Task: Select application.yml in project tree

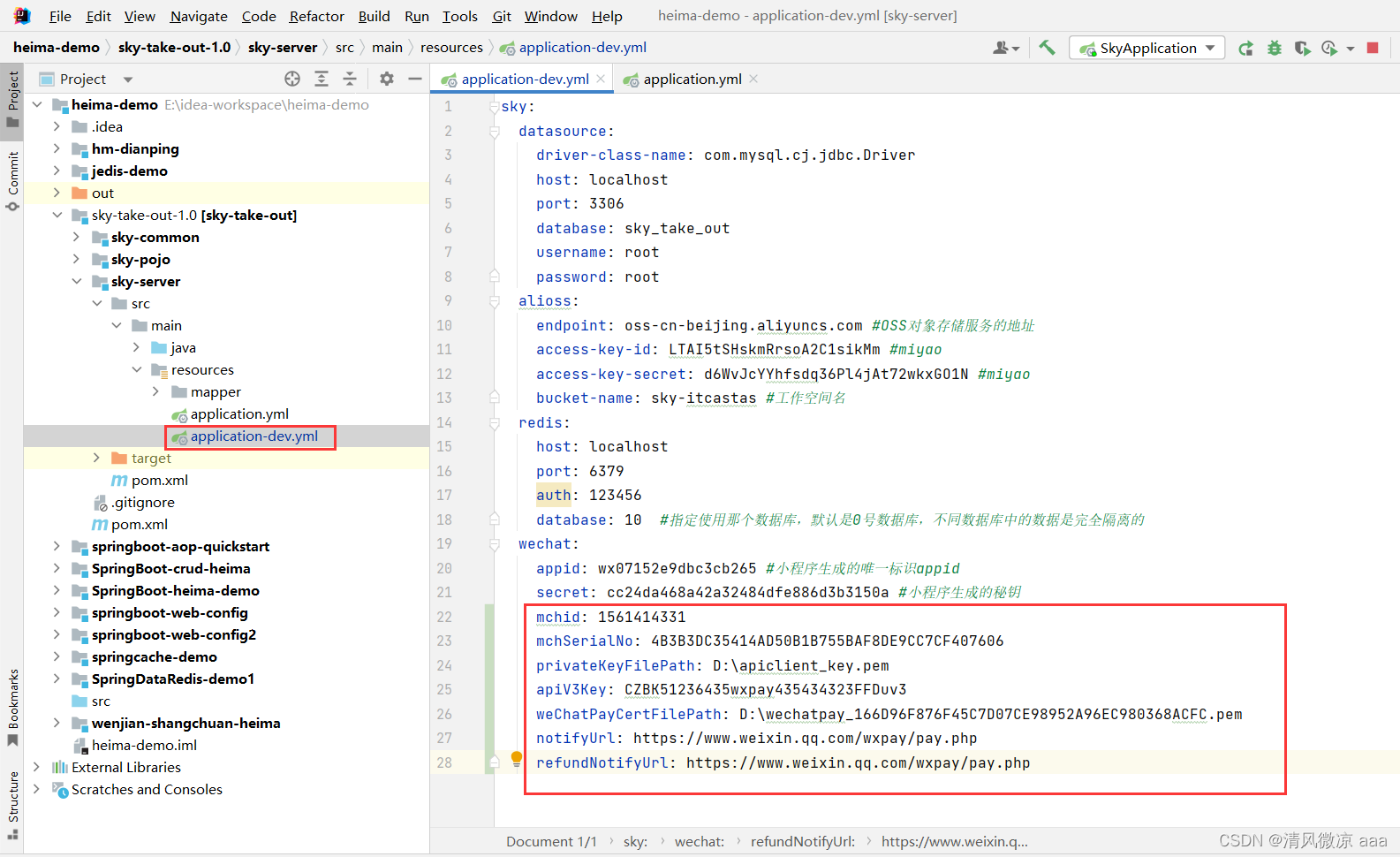Action: [239, 413]
